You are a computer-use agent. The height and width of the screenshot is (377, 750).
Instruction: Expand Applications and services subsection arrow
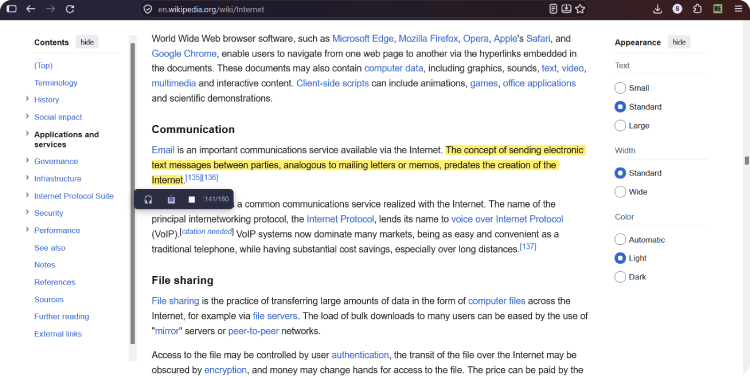click(27, 134)
